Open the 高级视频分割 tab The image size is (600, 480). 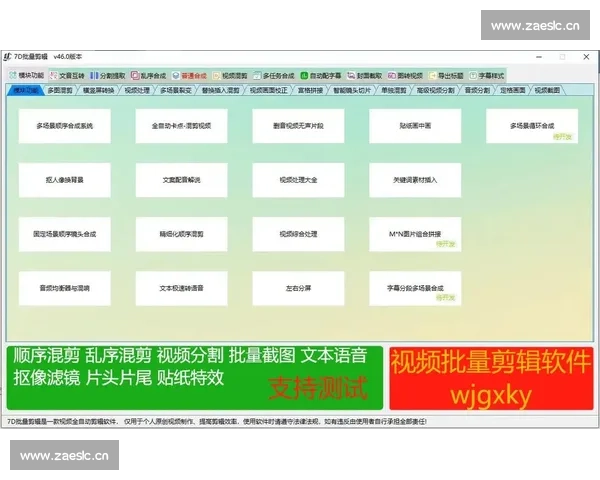[435, 90]
